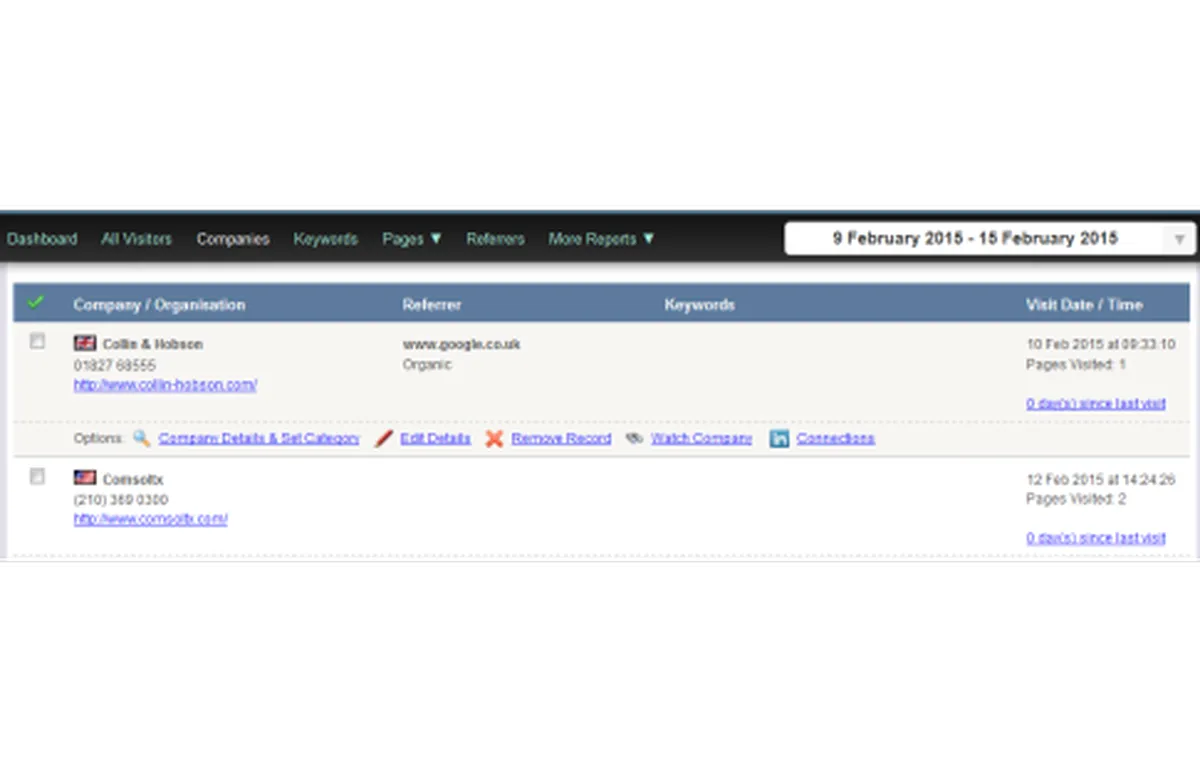Click the Company / Organisation column header
The height and width of the screenshot is (772, 1200).
tap(159, 304)
